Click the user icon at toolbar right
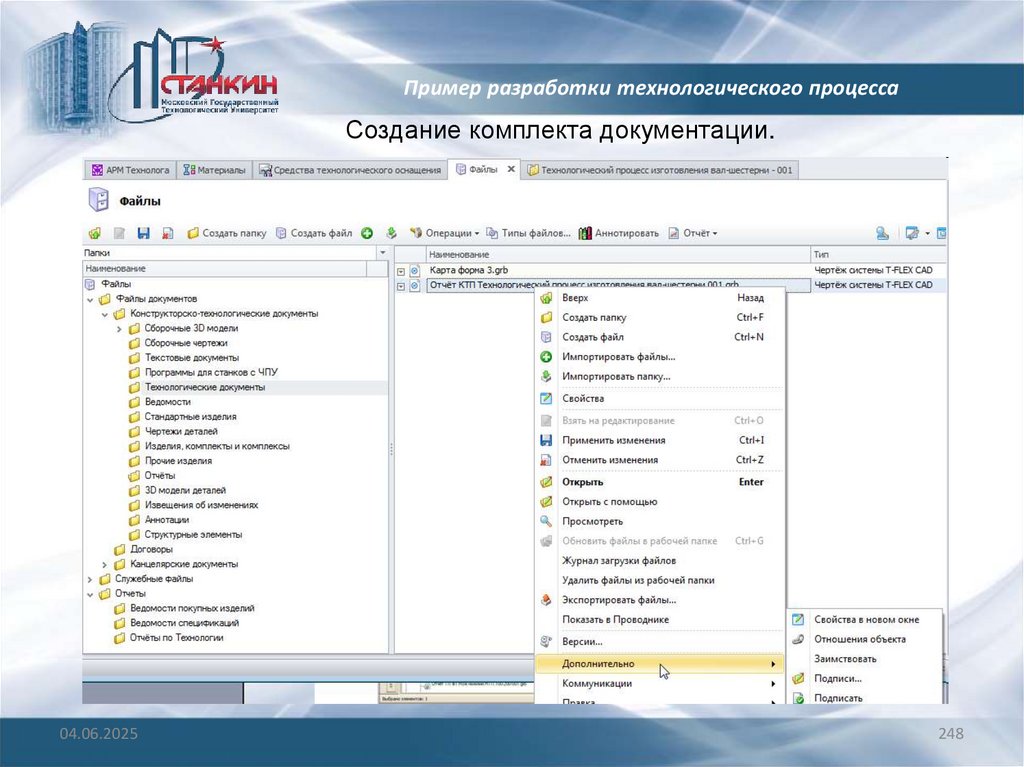This screenshot has height=767, width=1024. click(882, 233)
